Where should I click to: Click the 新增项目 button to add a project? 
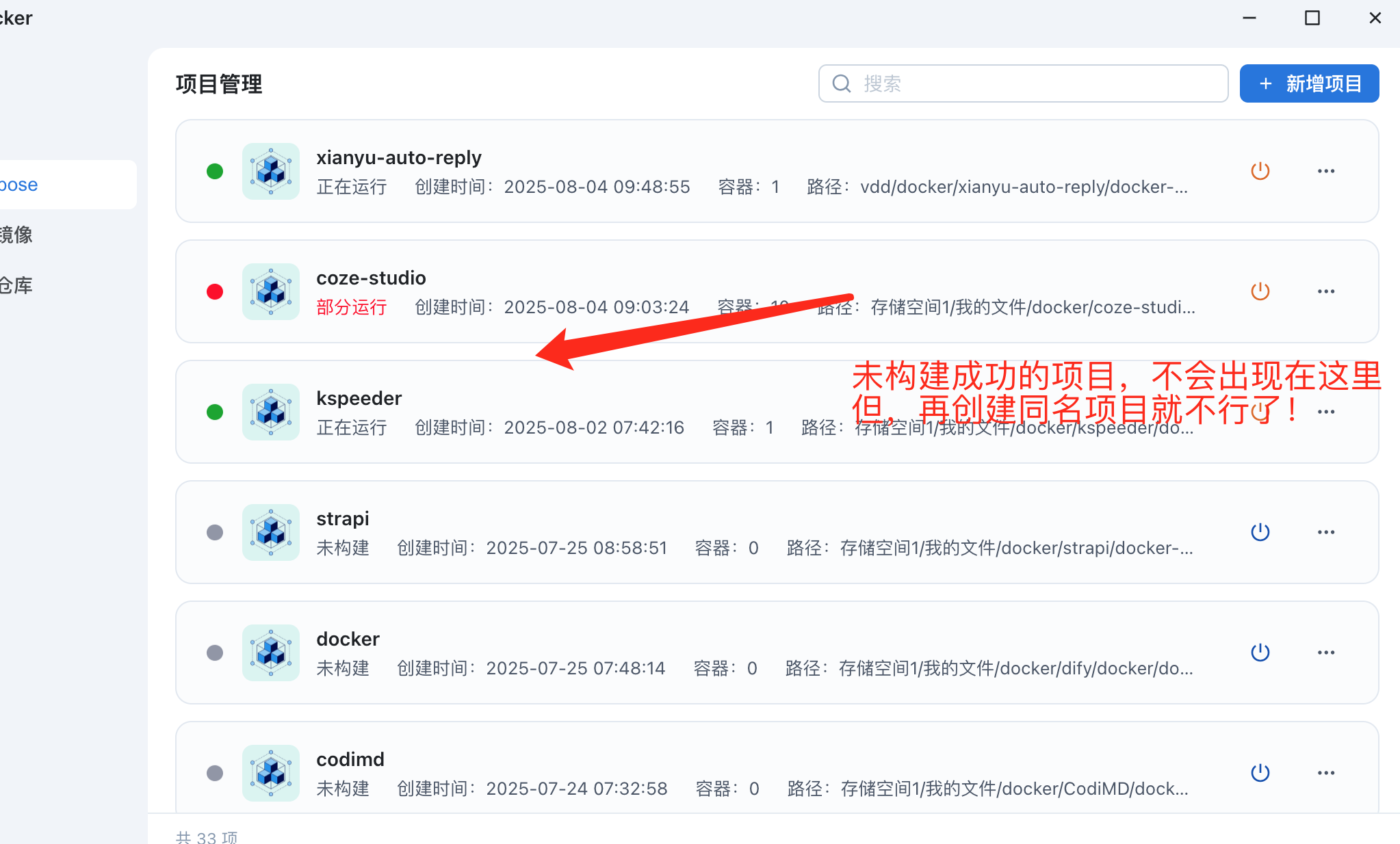tap(1308, 83)
